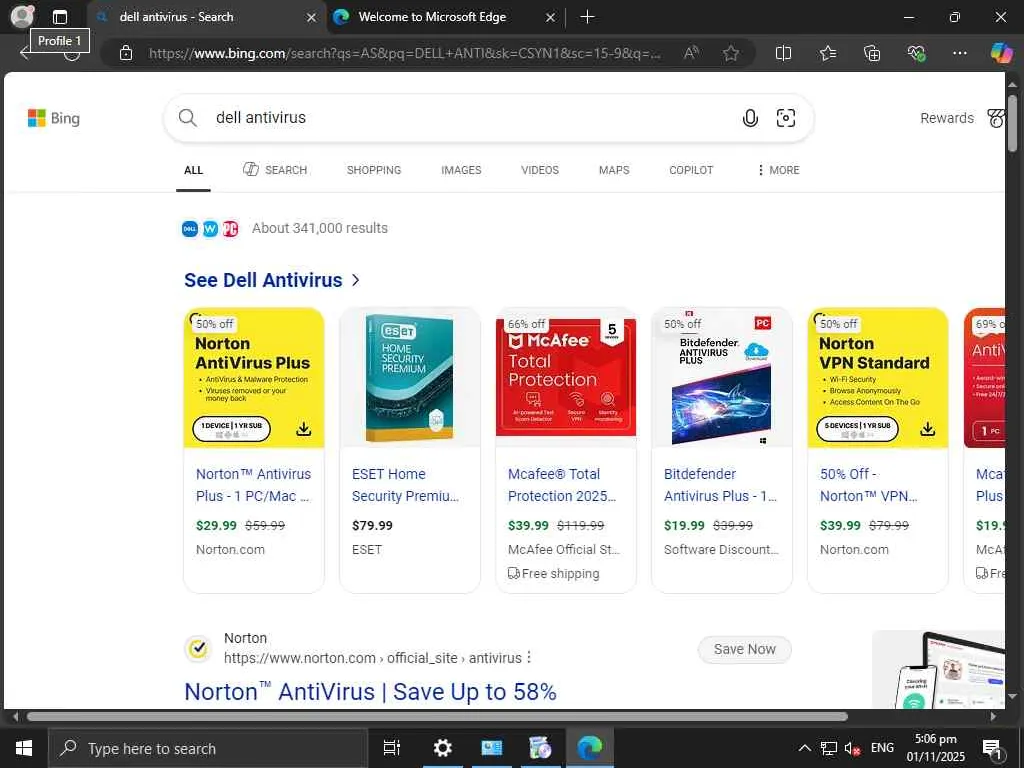
Task: Select Welcome to Microsoft Edge tab
Action: point(444,17)
